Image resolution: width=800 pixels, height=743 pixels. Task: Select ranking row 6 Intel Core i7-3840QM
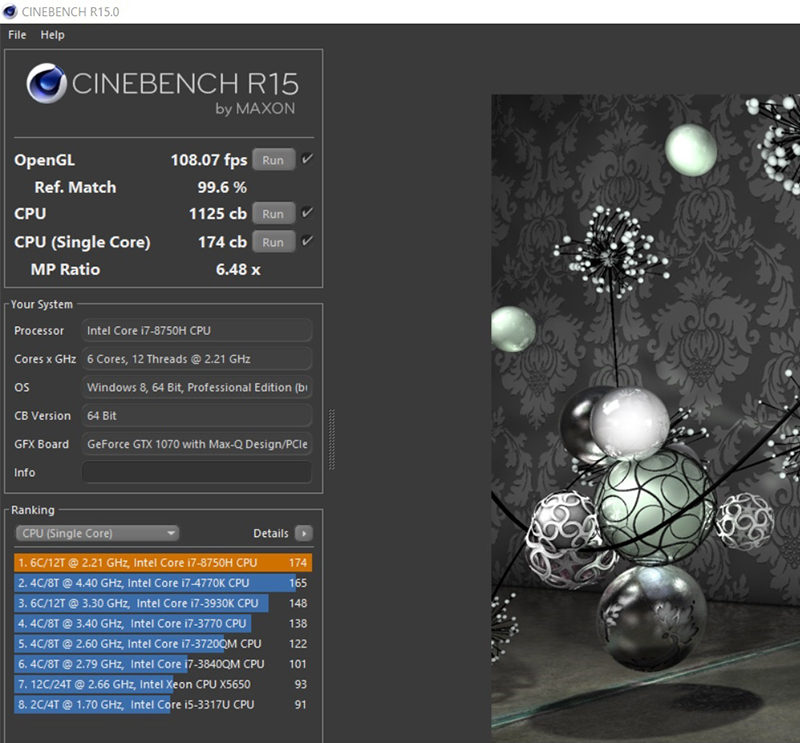pyautogui.click(x=163, y=664)
